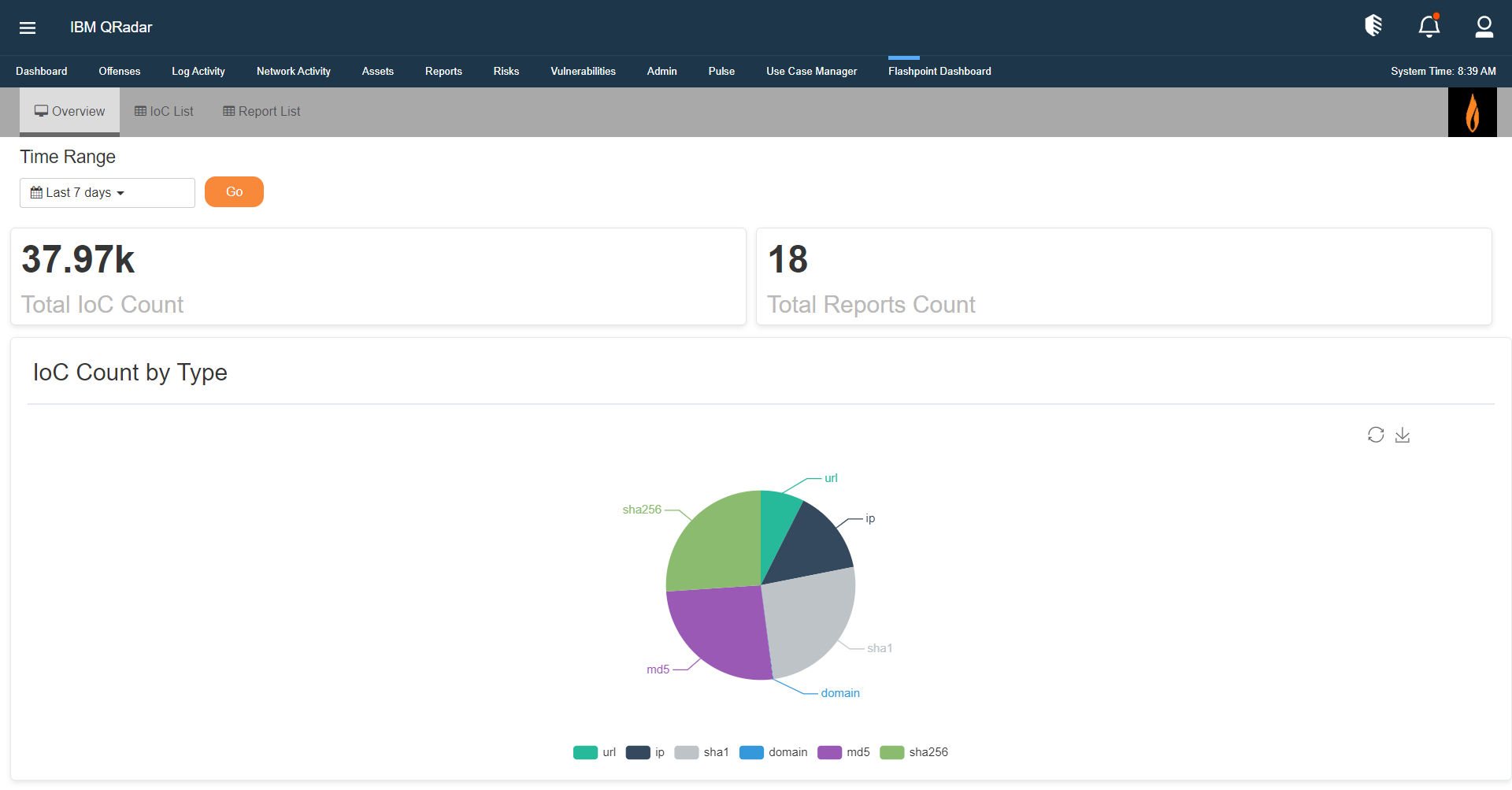
Task: Toggle domain series in chart legend
Action: click(773, 752)
